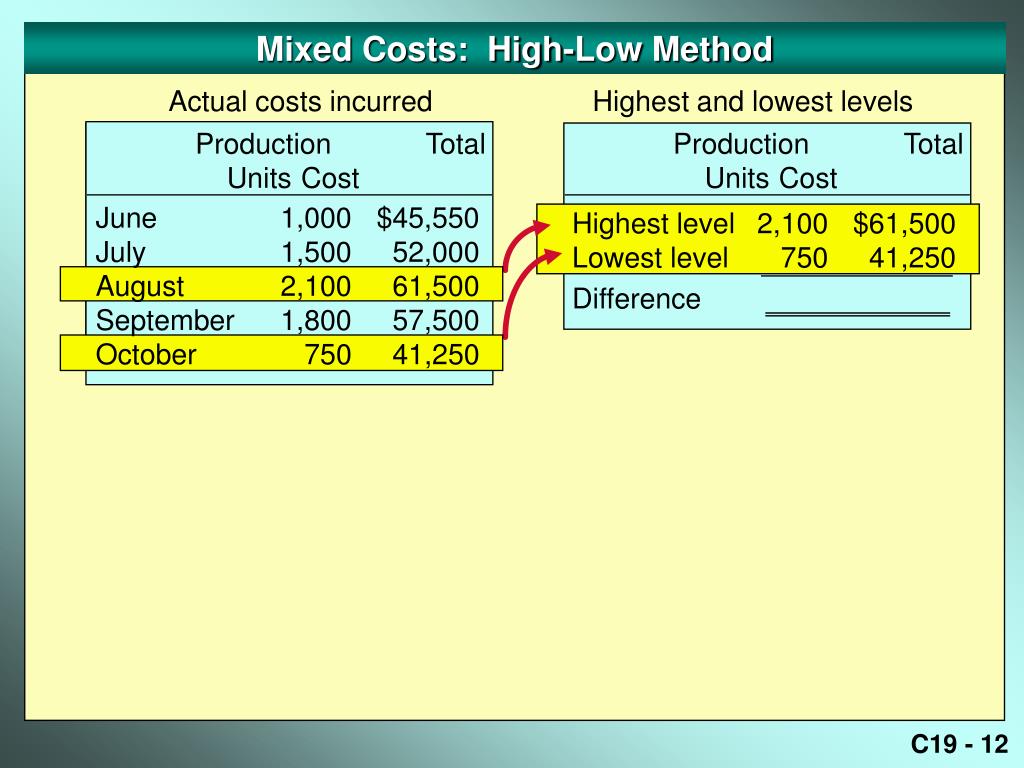
Task: Click the 'Difference' row label
Action: (637, 299)
